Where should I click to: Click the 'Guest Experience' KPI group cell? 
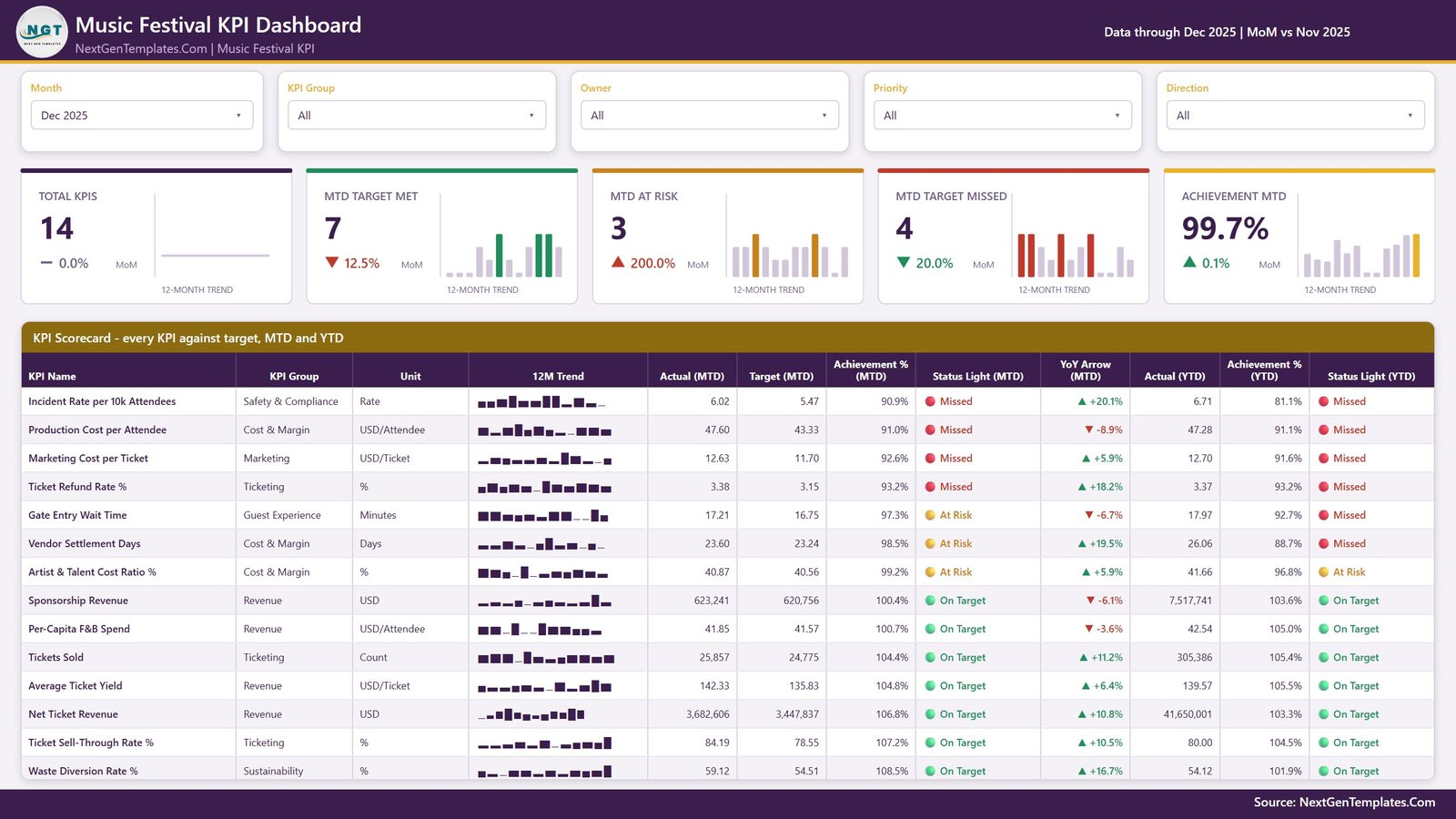pyautogui.click(x=282, y=515)
